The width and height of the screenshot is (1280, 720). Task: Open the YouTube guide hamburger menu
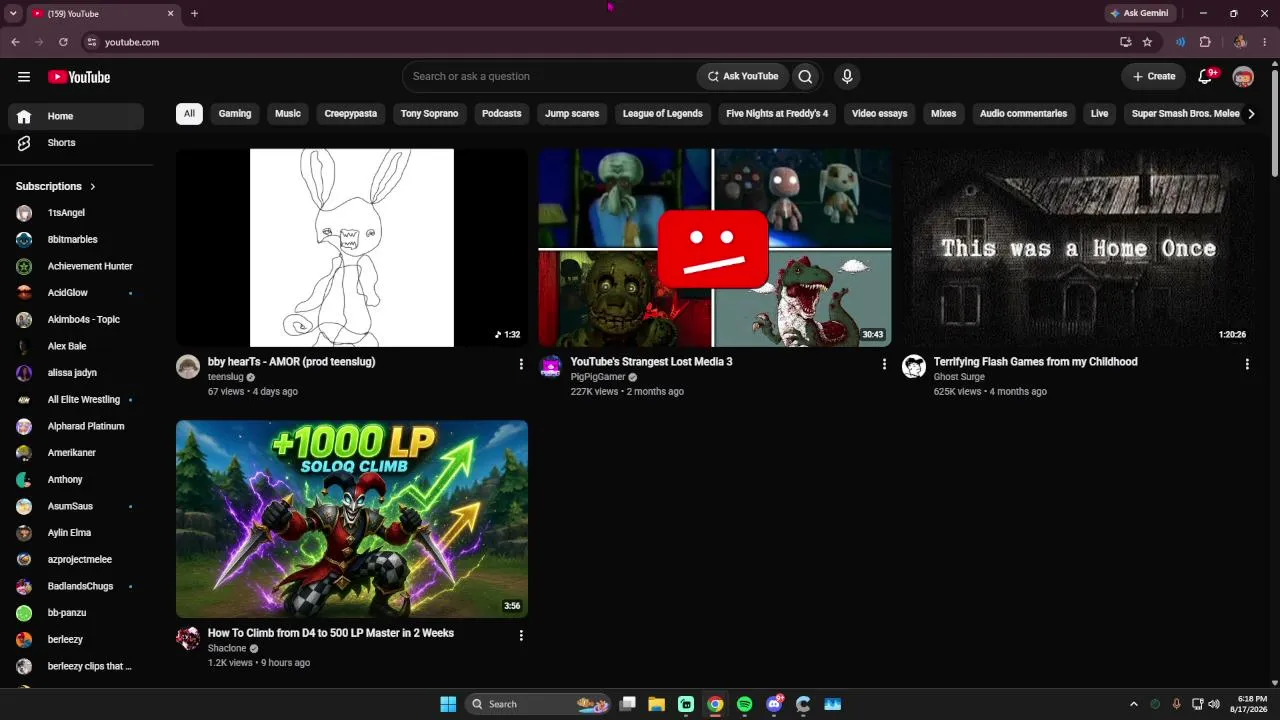click(x=24, y=77)
